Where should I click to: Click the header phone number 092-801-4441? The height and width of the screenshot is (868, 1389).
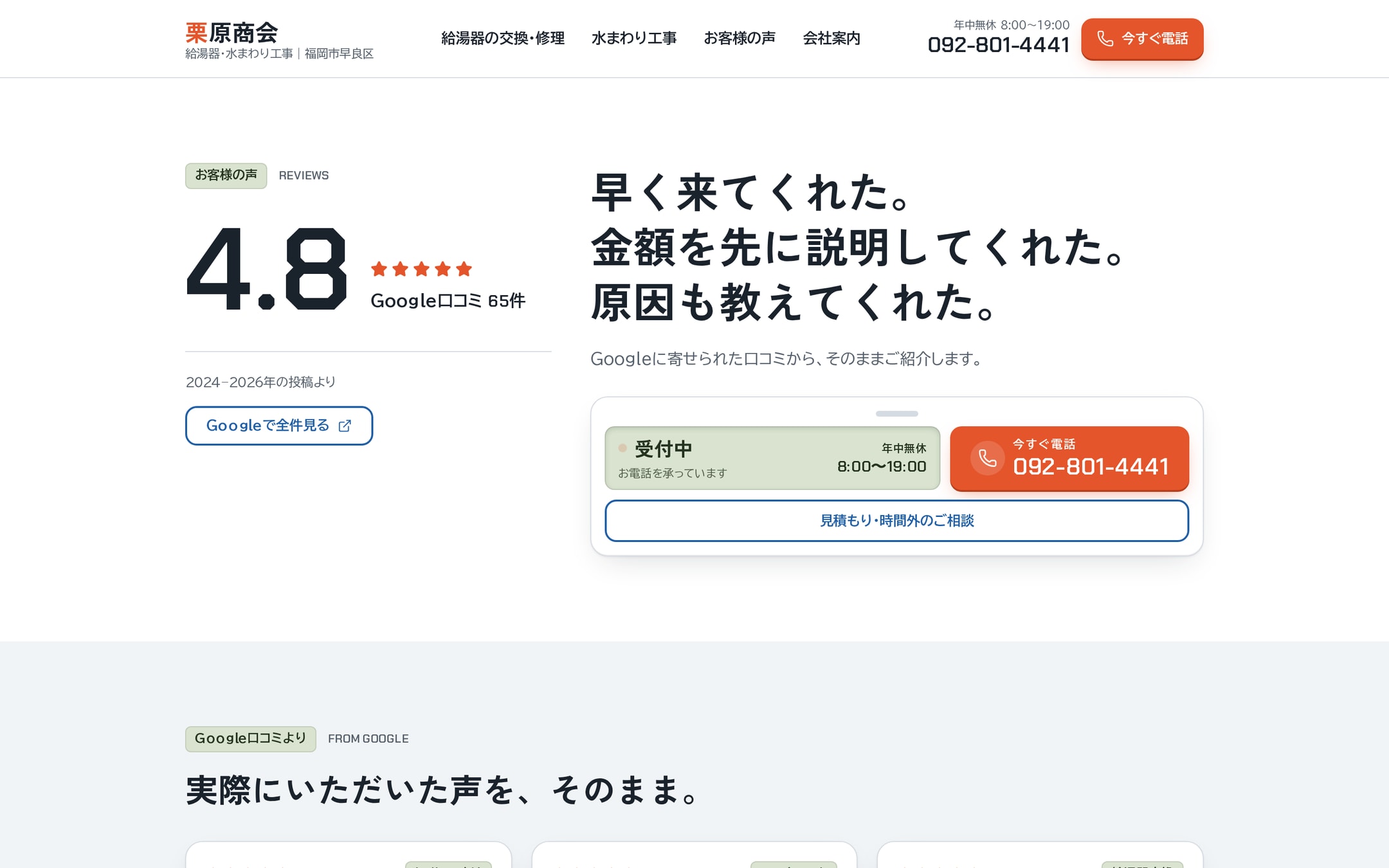(999, 45)
